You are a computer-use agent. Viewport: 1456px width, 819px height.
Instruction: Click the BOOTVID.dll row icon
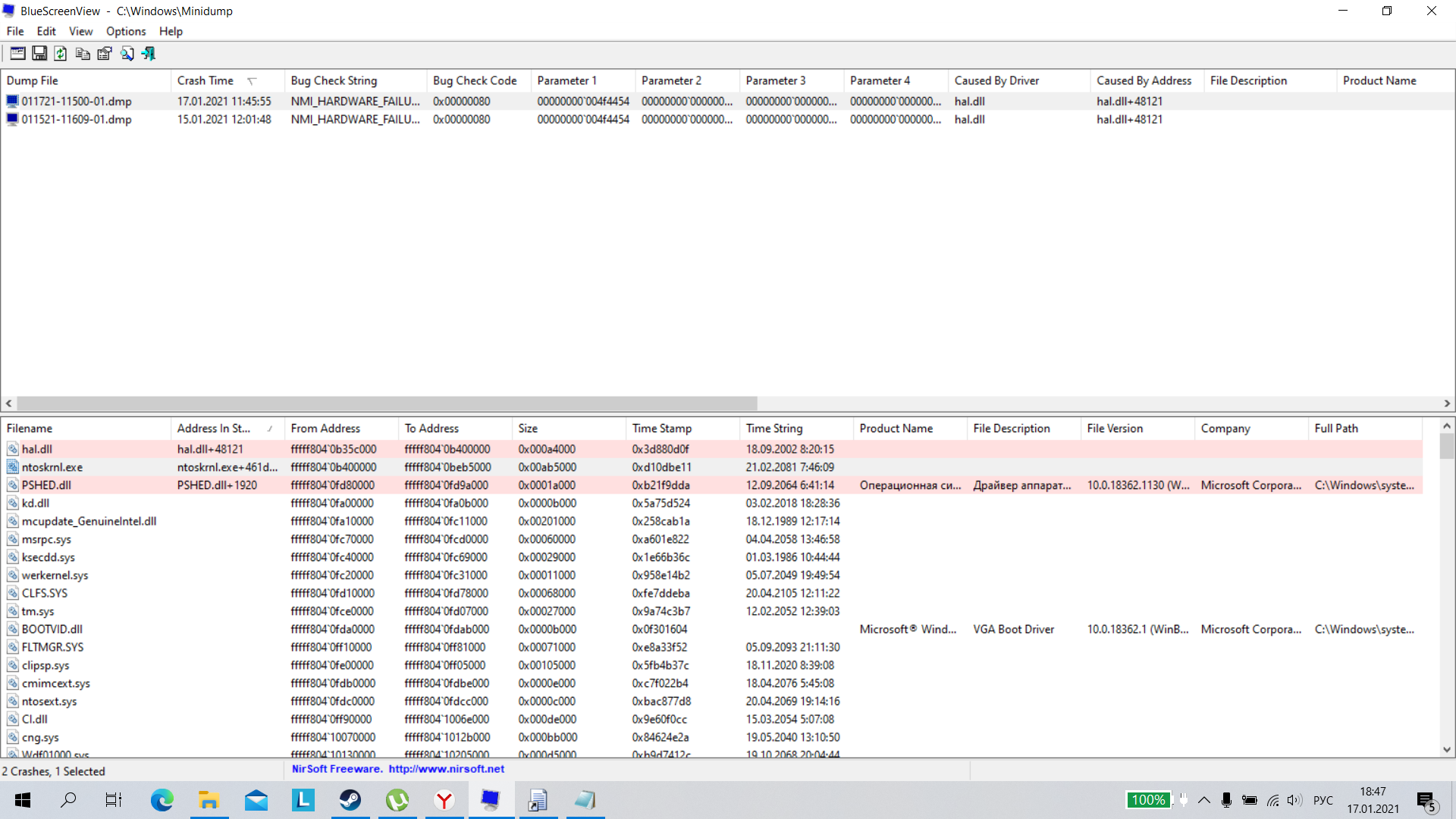pyautogui.click(x=13, y=629)
